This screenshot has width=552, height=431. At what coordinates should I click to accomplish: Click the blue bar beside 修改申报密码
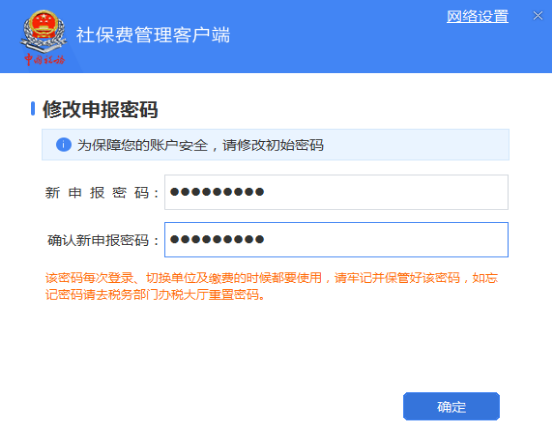pyautogui.click(x=33, y=108)
